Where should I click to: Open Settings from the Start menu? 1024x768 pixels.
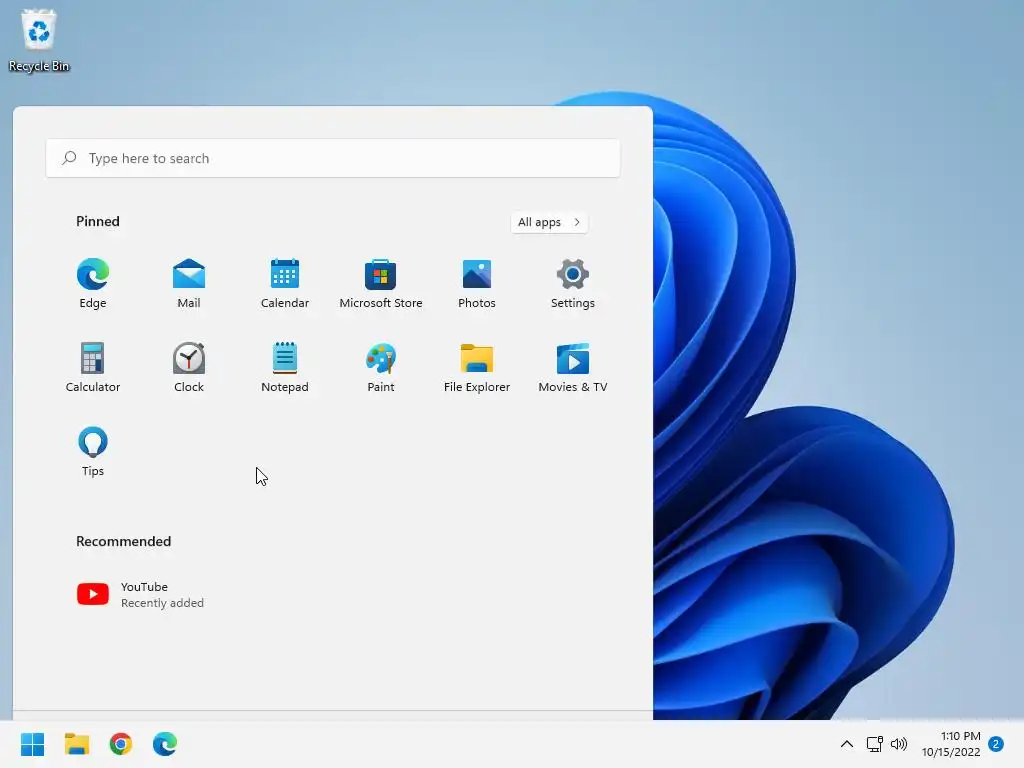(573, 283)
